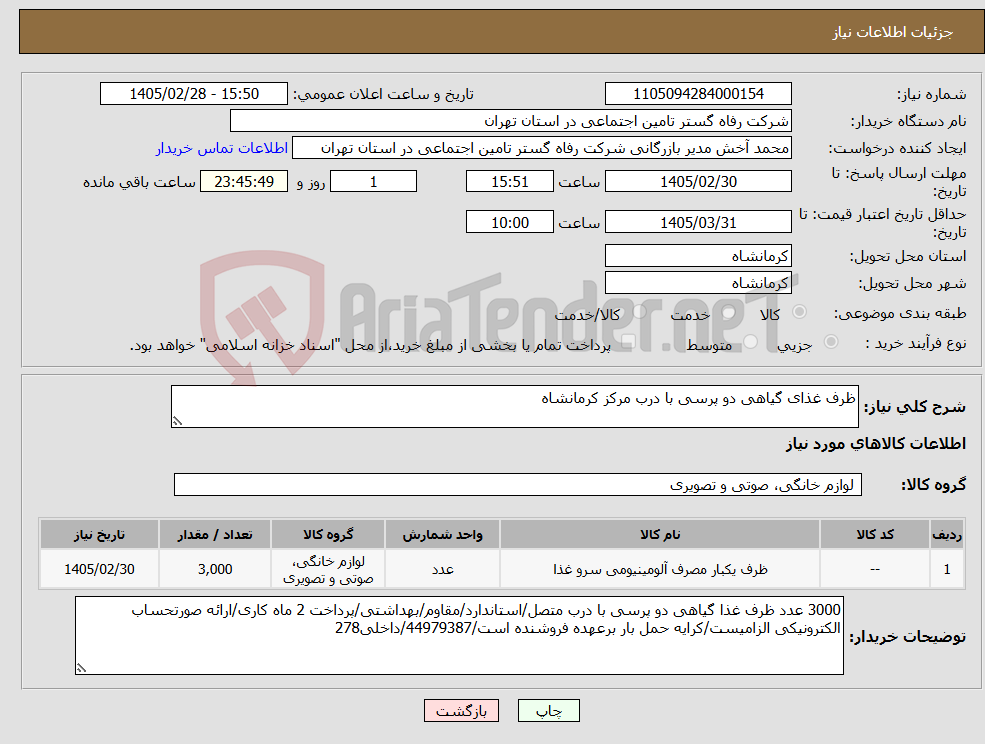Click the deadline time field 15:51
985x744 pixels.
pos(509,182)
